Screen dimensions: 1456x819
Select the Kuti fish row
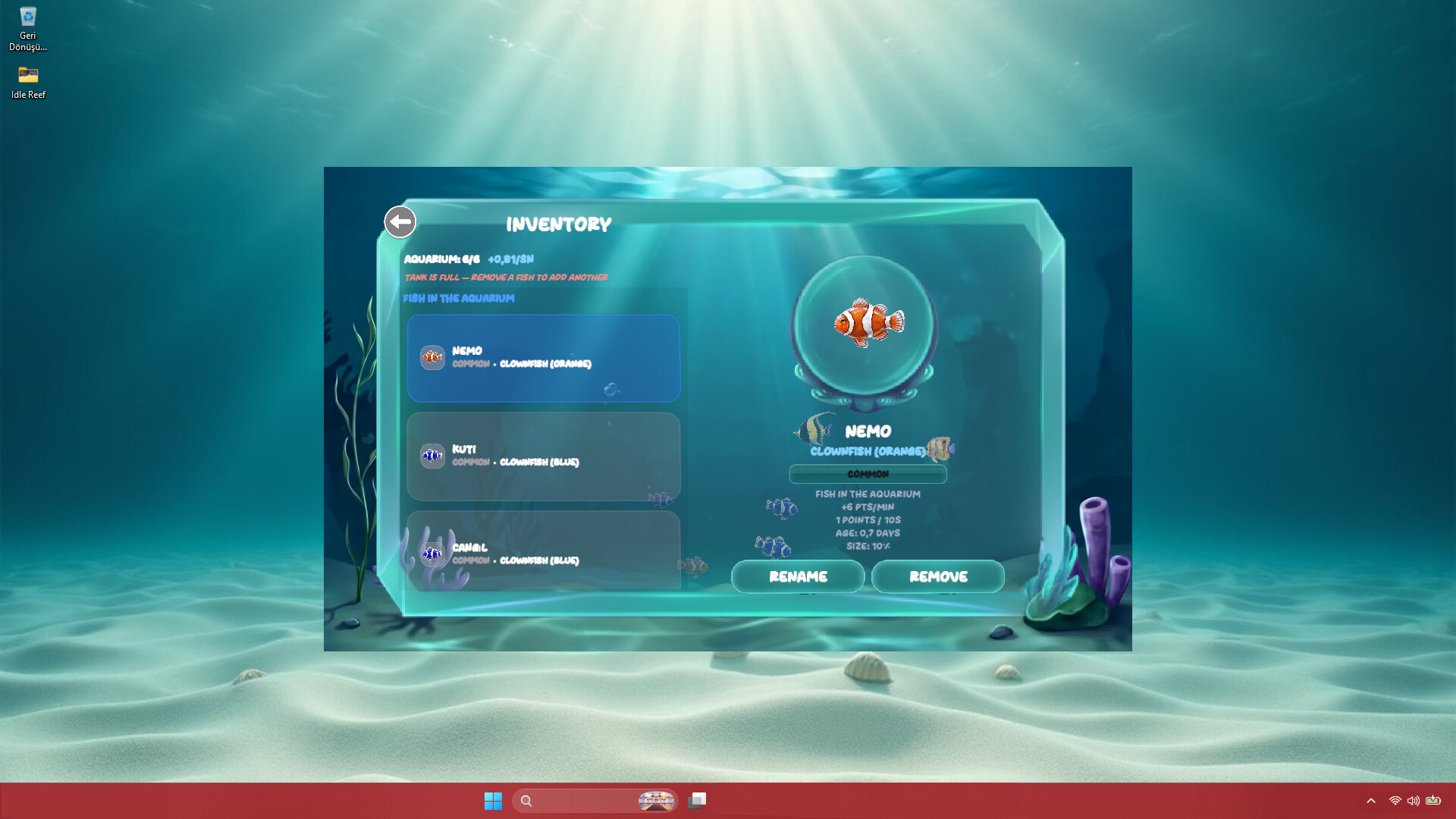[543, 457]
